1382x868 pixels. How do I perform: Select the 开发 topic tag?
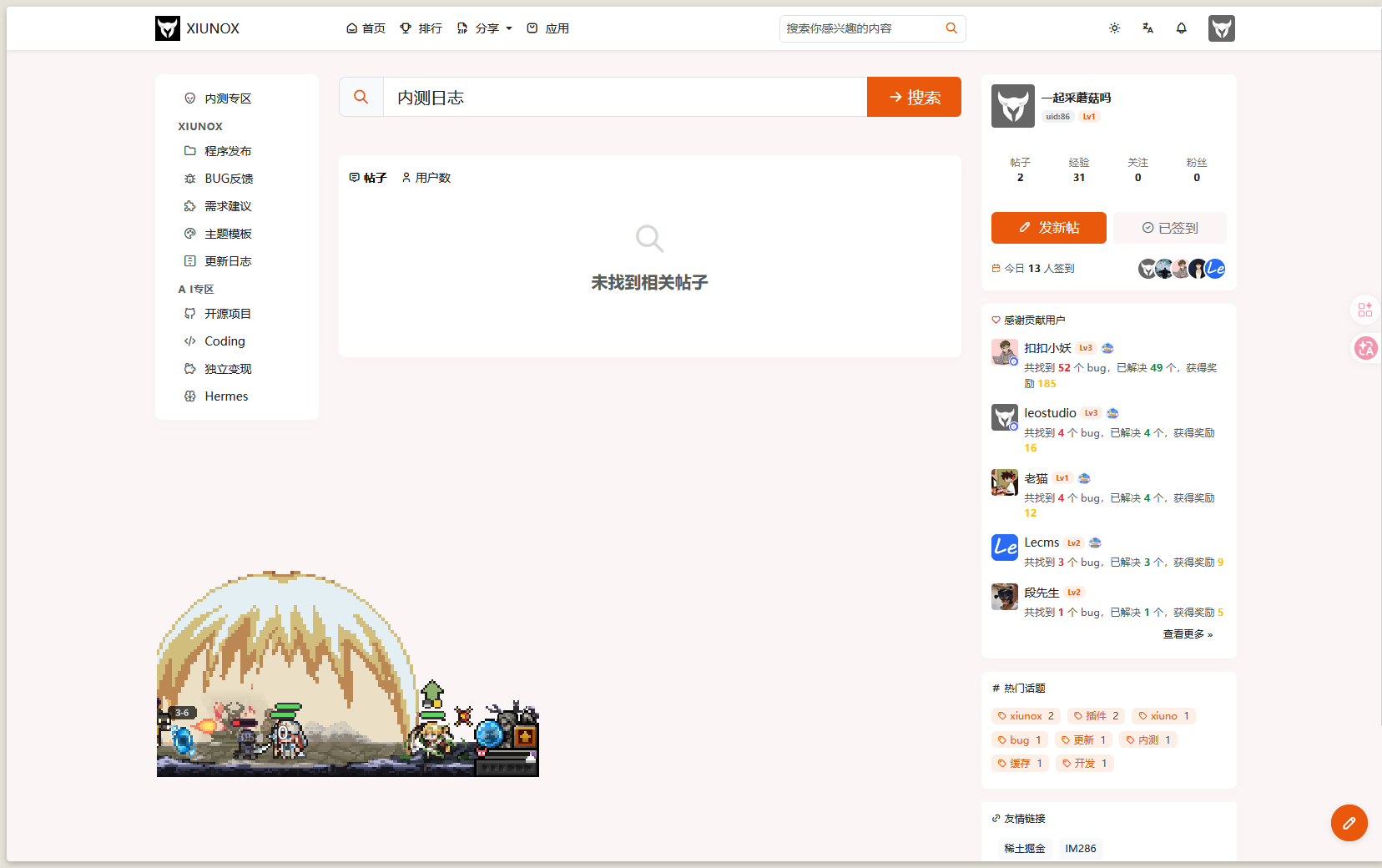coord(1085,764)
